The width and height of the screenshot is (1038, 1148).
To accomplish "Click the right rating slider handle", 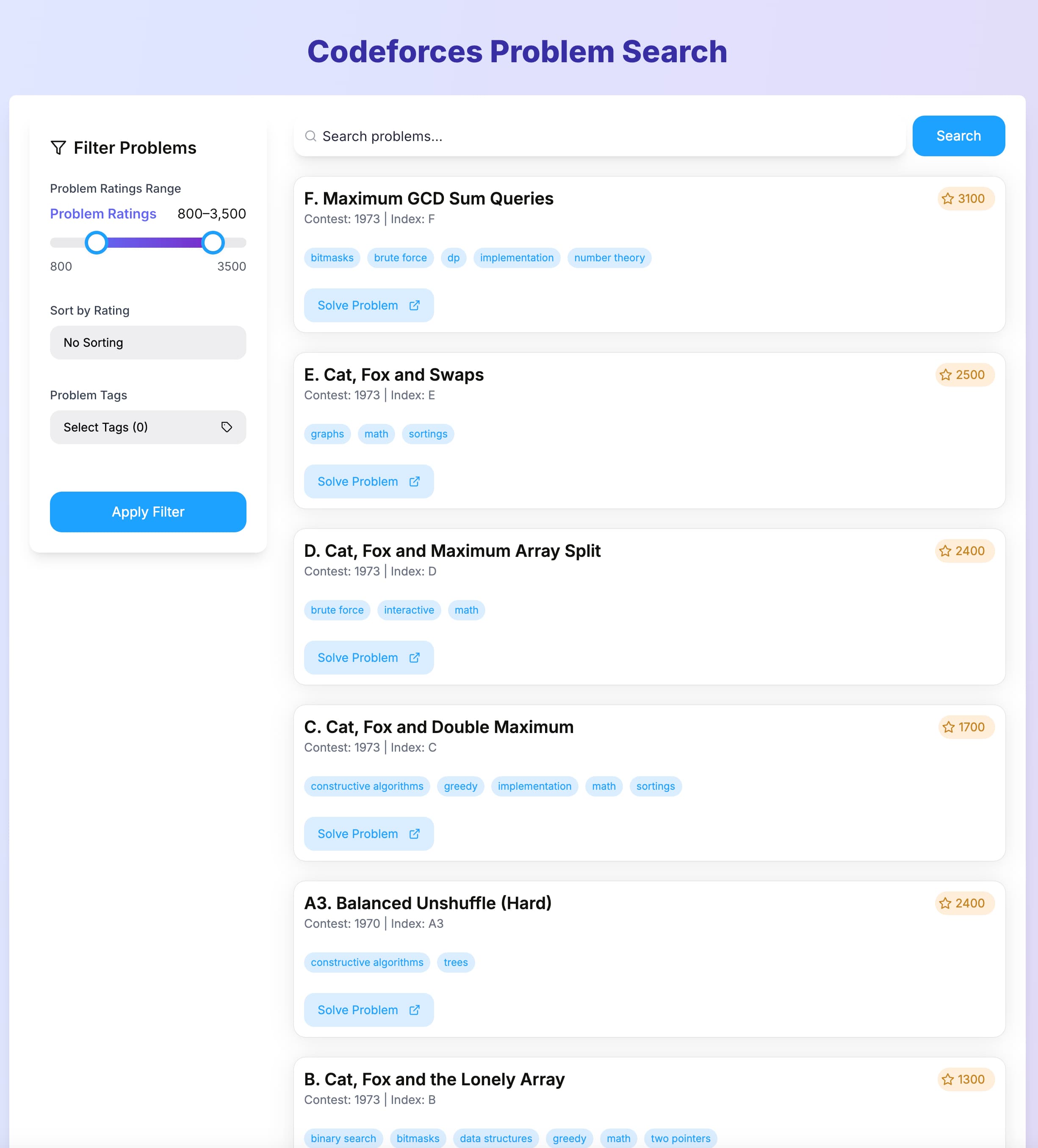I will [x=213, y=243].
